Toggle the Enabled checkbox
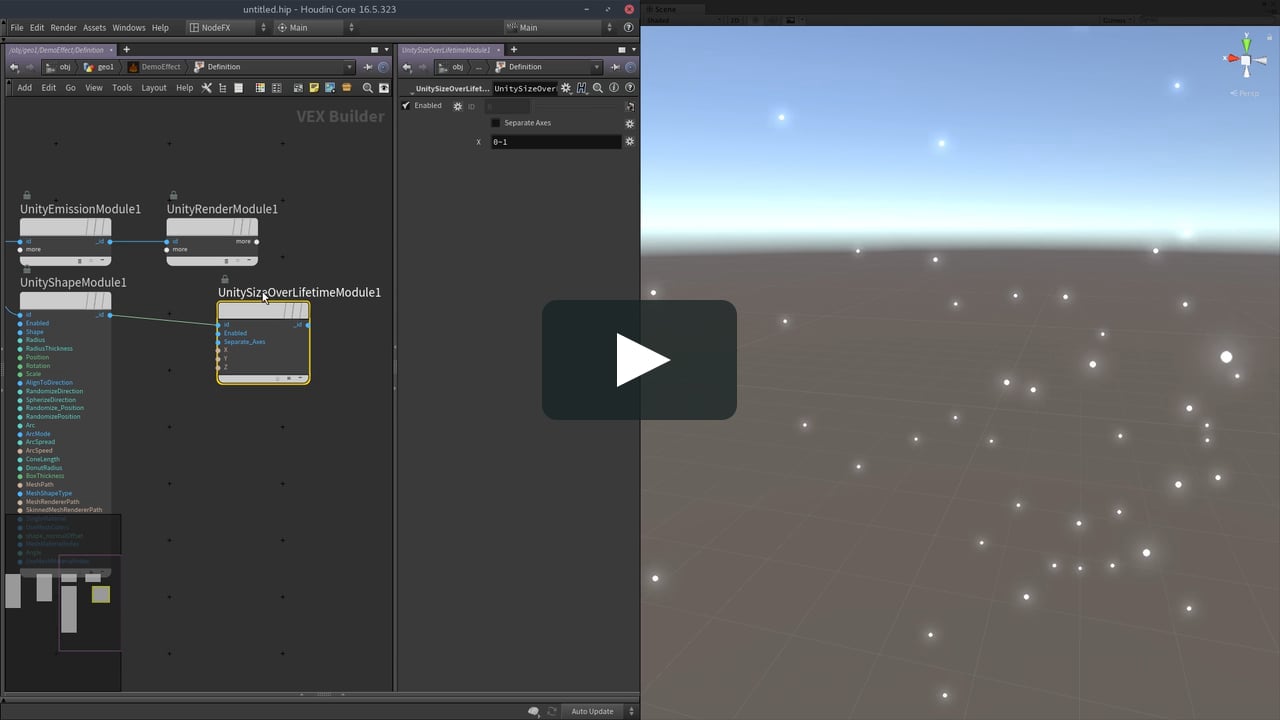 pos(406,106)
